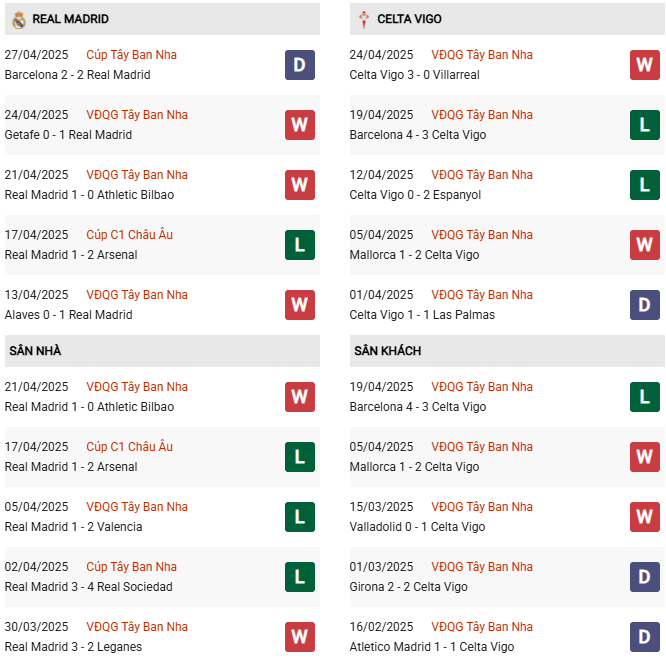This screenshot has height=659, width=666.
Task: Click D badge for Celta Vigo 1-1 Las Palmas
Action: point(644,305)
